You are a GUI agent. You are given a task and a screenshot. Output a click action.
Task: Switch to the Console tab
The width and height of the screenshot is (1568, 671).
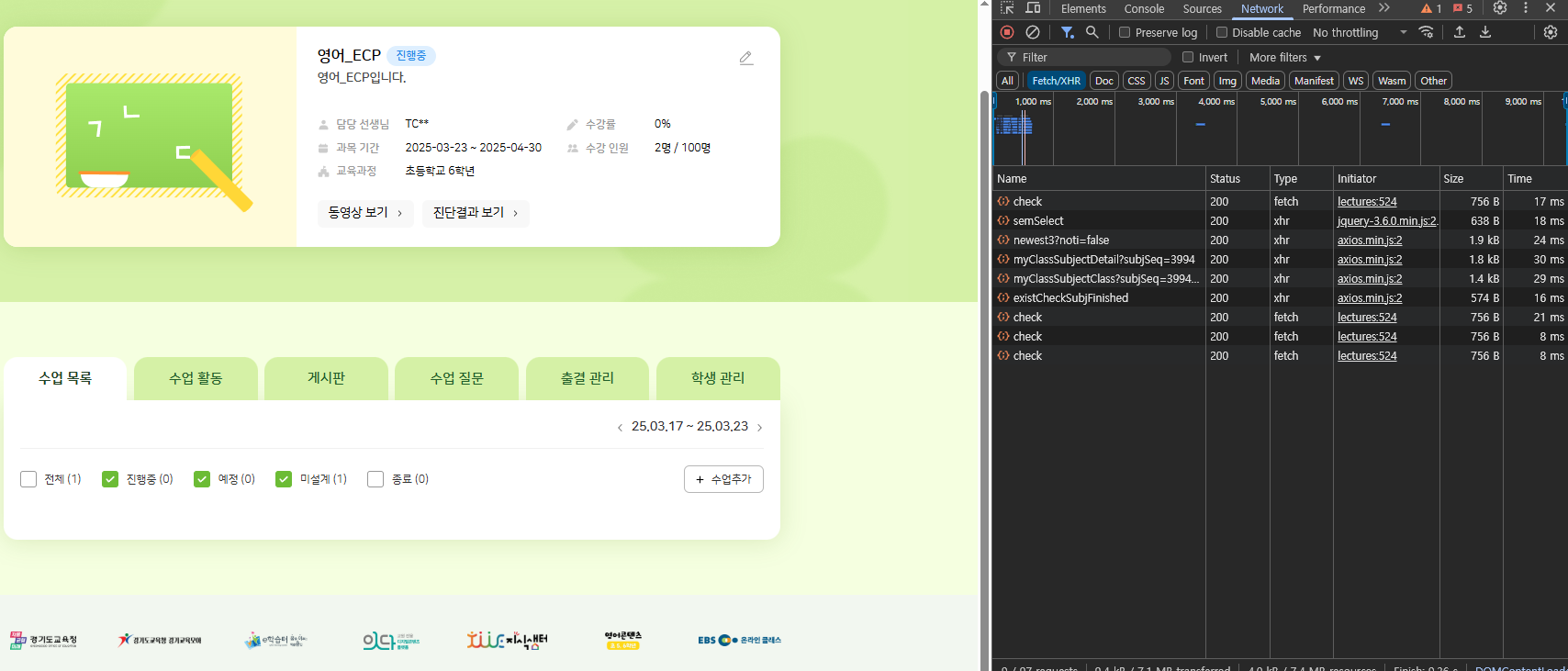1144,8
